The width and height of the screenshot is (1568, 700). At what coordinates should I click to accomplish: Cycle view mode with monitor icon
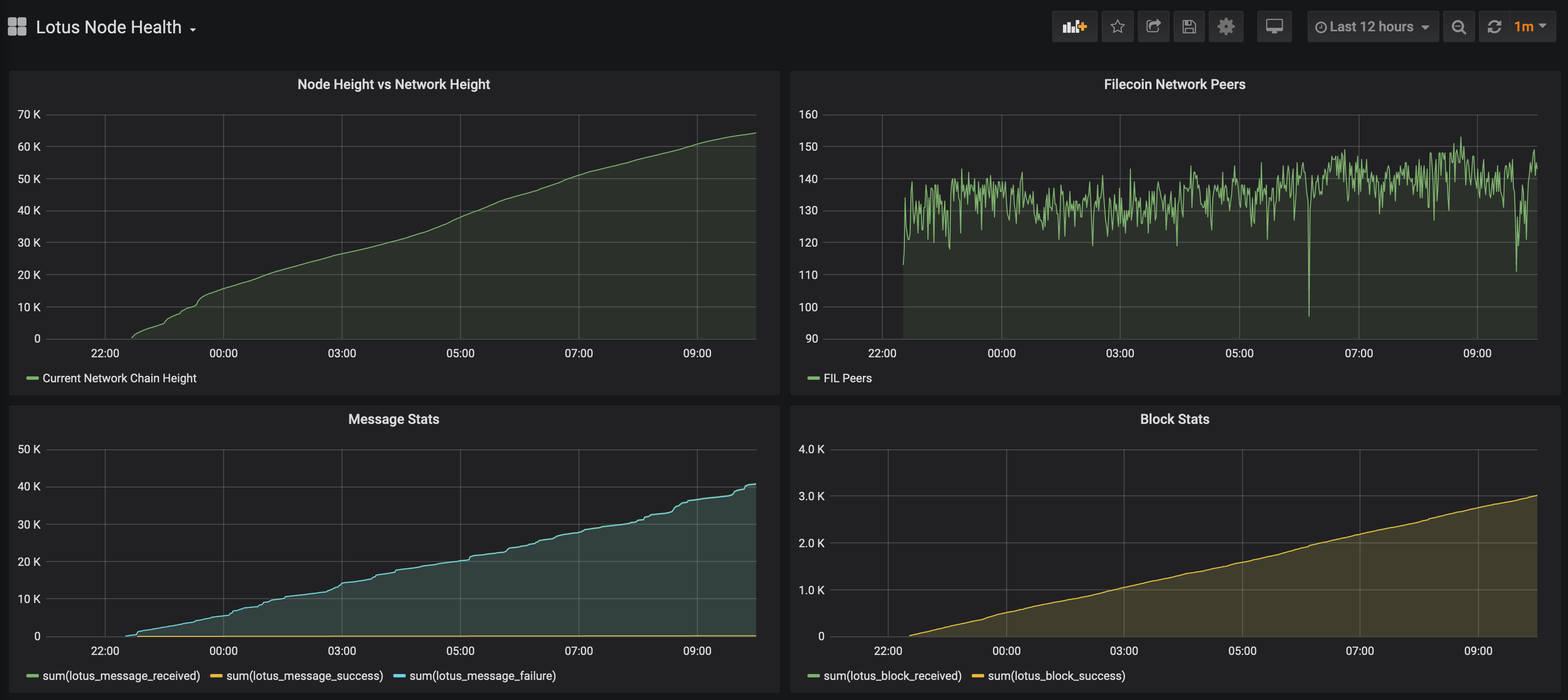coord(1274,27)
